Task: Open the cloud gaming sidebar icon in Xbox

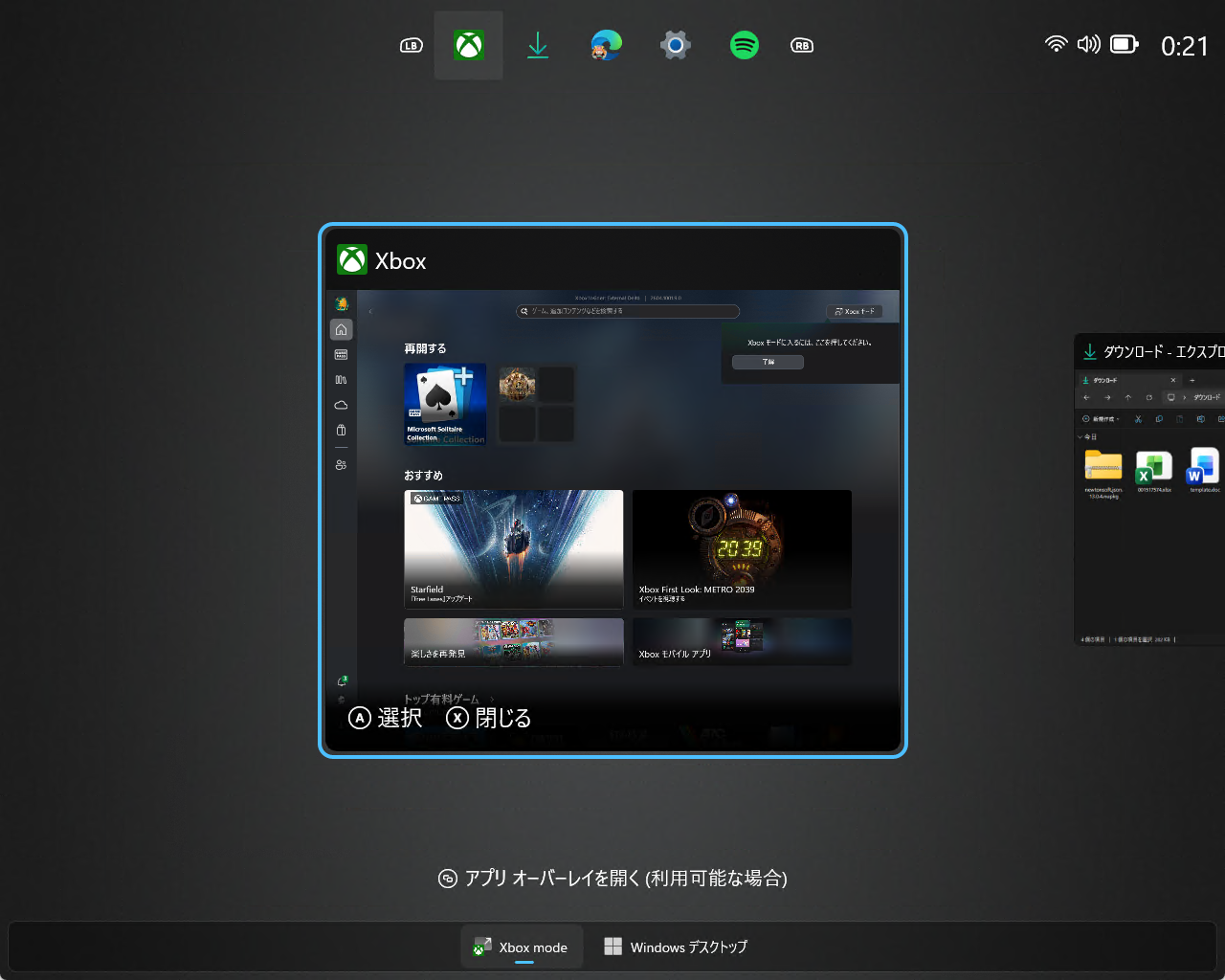Action: (341, 405)
